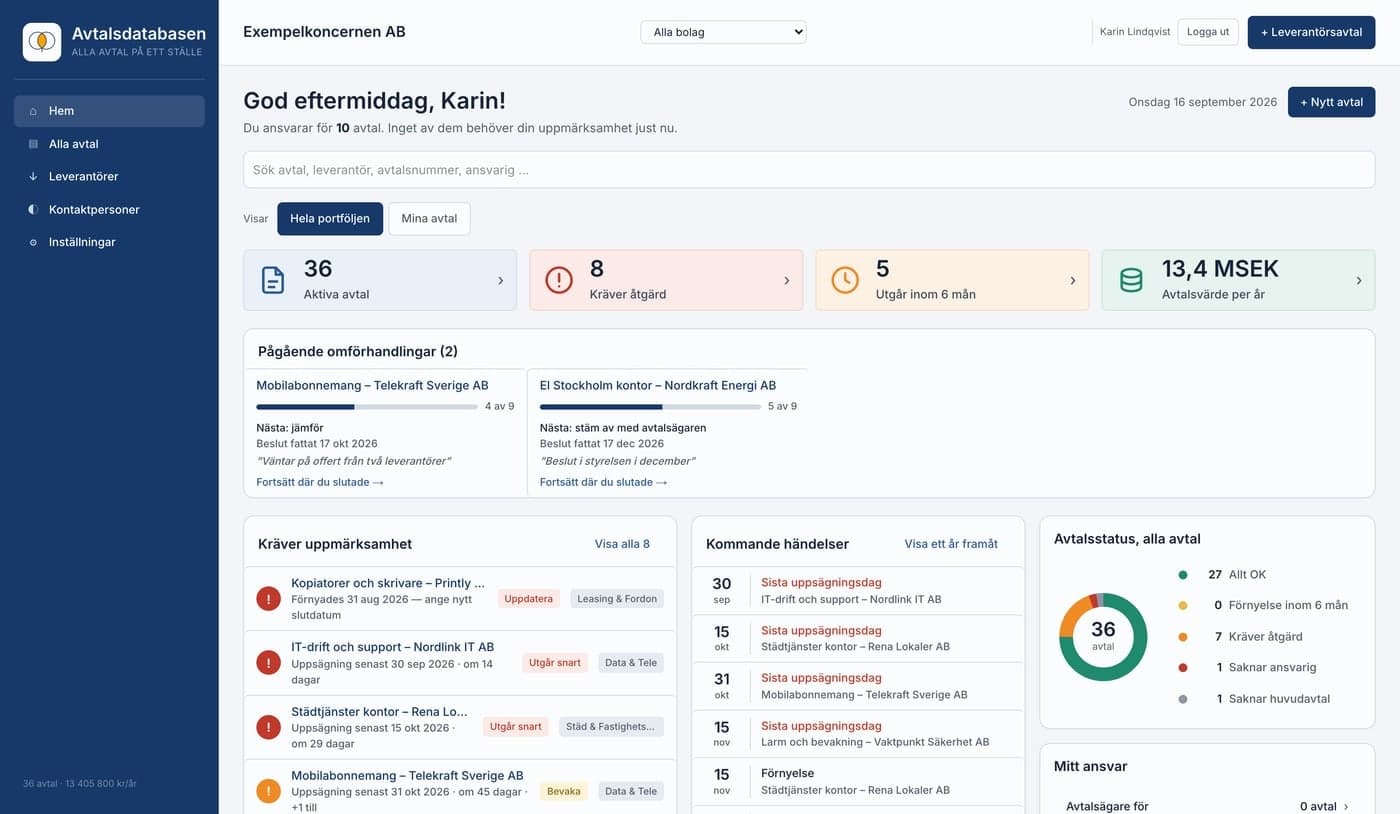Expand the Aktiva avtal card chevron

tap(500, 281)
